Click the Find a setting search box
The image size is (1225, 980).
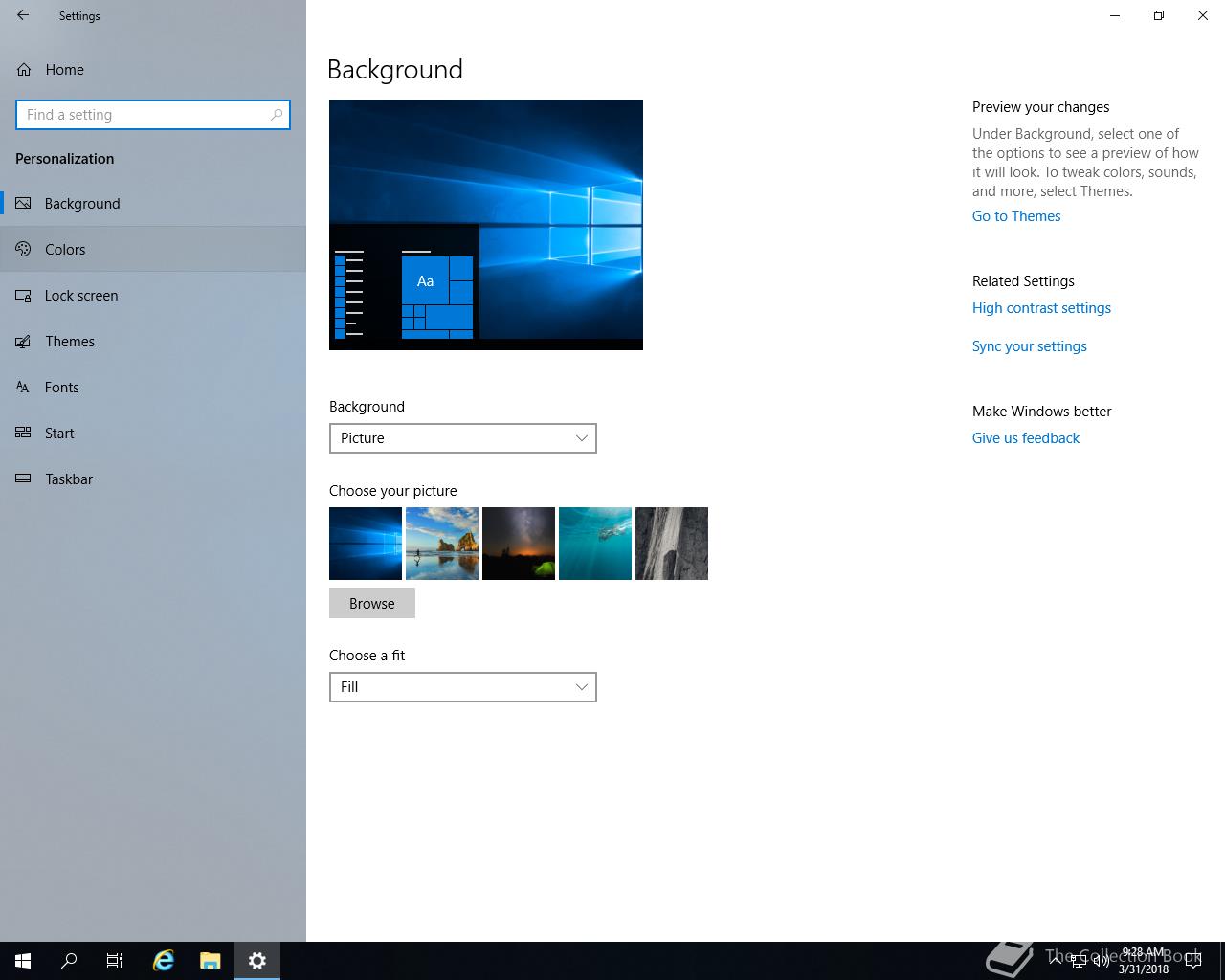coord(144,115)
